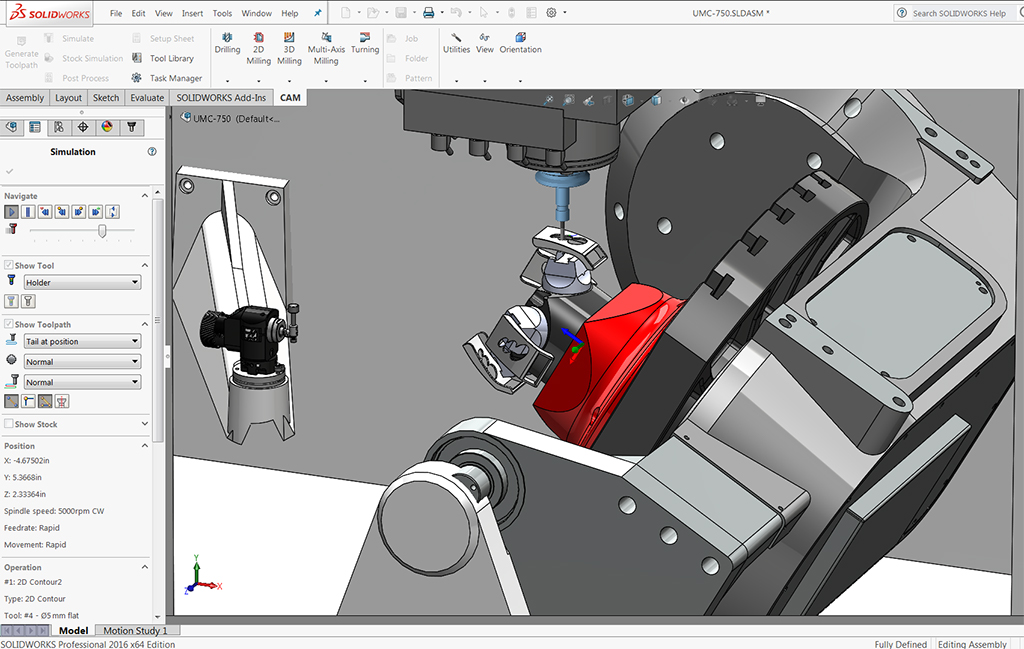This screenshot has height=649, width=1024.
Task: Toggle the Show Stock section checkbox
Action: (8, 423)
